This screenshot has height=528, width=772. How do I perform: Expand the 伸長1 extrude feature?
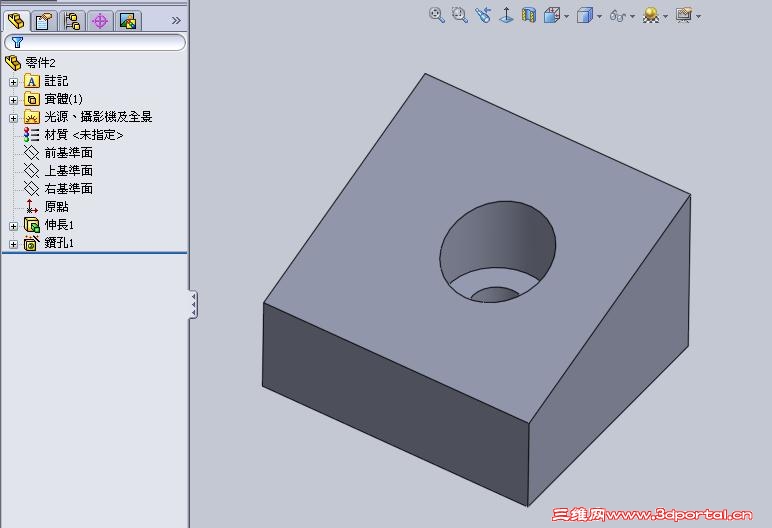click(x=13, y=226)
